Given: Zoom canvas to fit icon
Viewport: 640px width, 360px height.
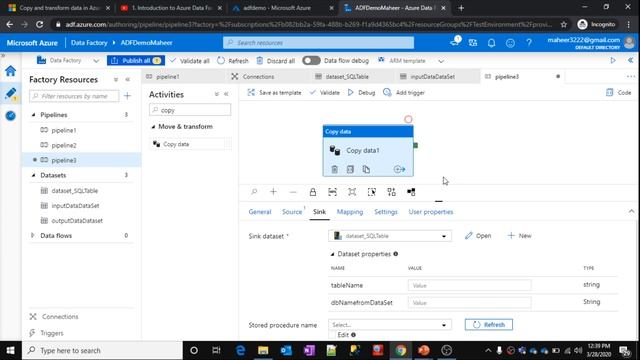Looking at the screenshot, I should coord(332,192).
